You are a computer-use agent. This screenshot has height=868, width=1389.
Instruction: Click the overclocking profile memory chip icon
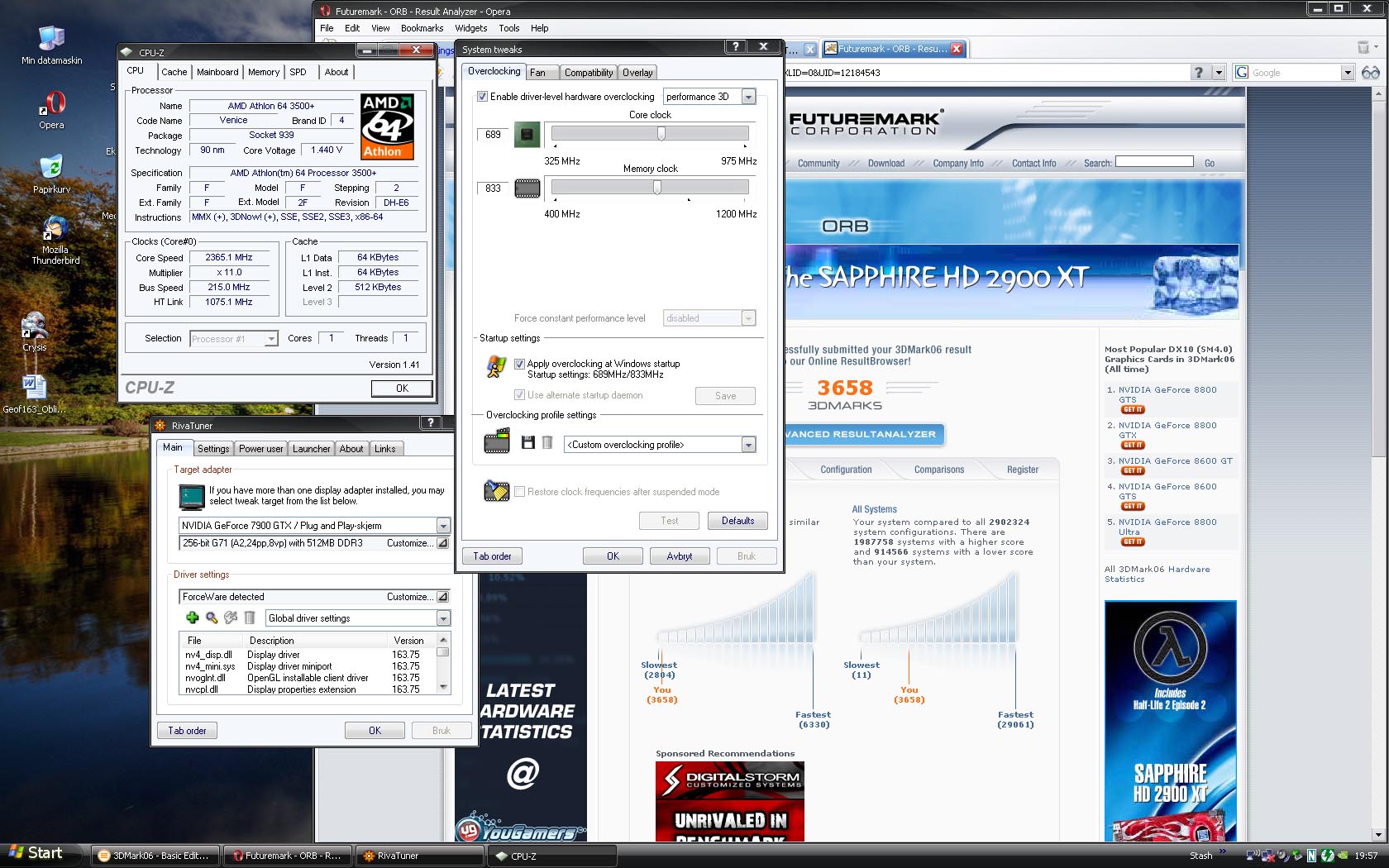(x=496, y=442)
